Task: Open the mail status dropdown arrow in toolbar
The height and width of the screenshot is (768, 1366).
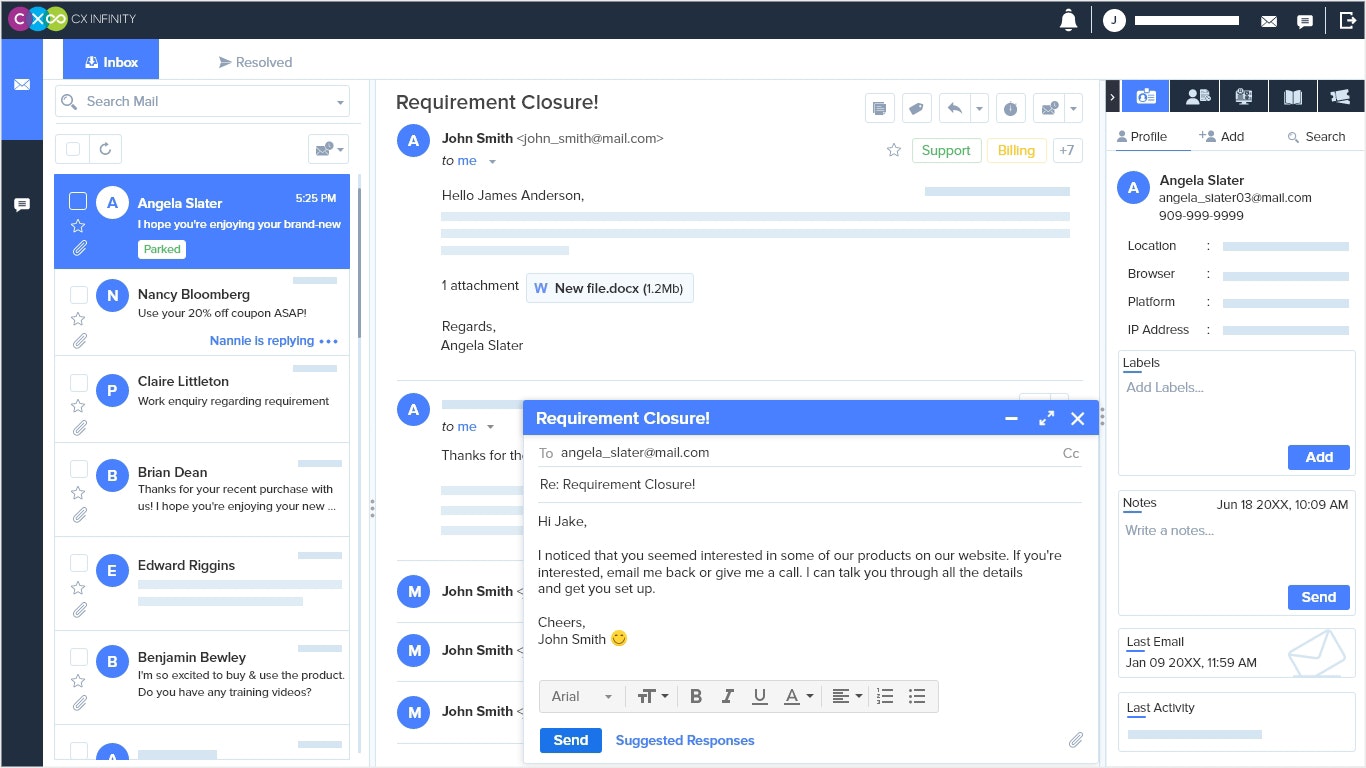Action: (x=1074, y=108)
